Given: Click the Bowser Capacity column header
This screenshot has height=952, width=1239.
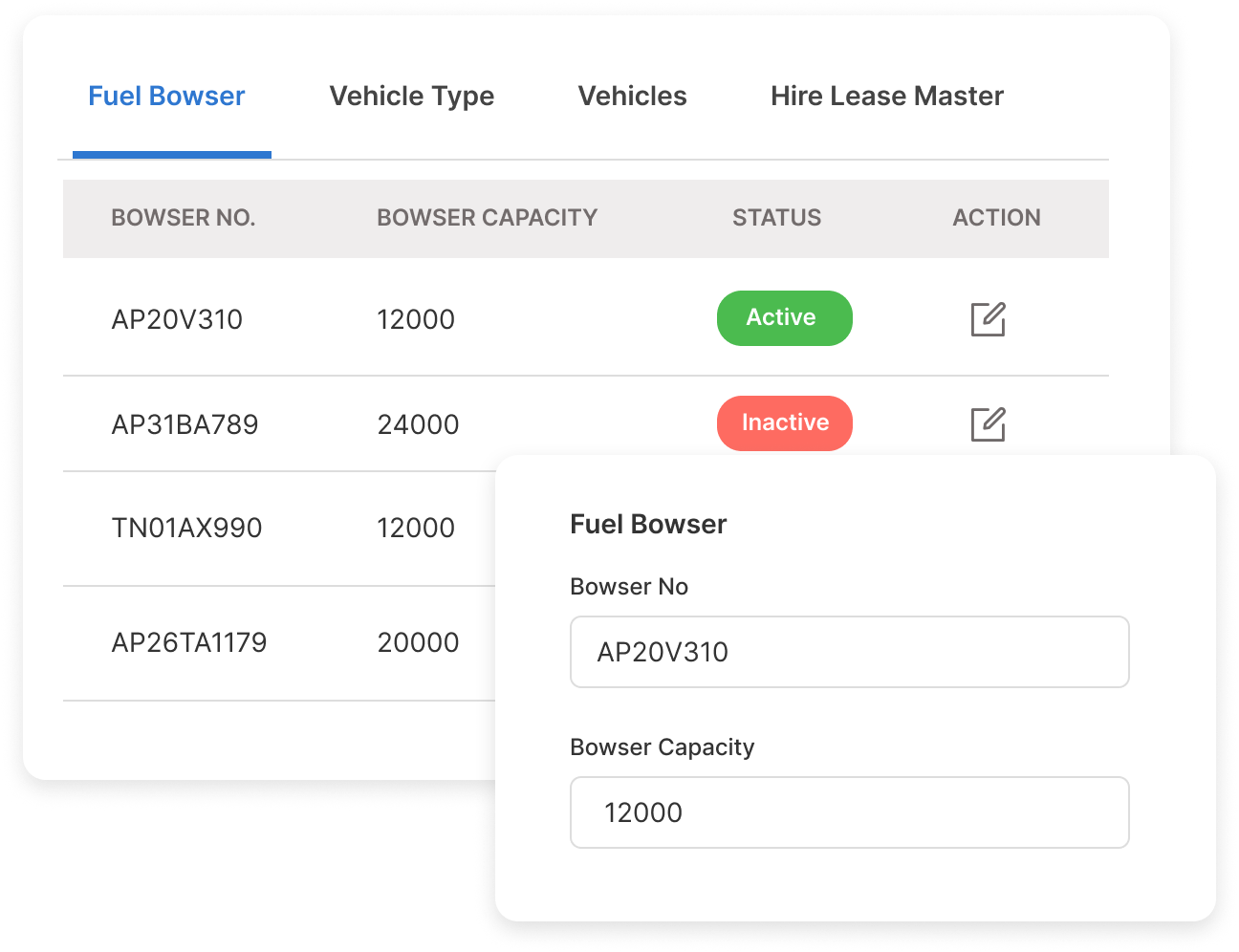Looking at the screenshot, I should 487,218.
